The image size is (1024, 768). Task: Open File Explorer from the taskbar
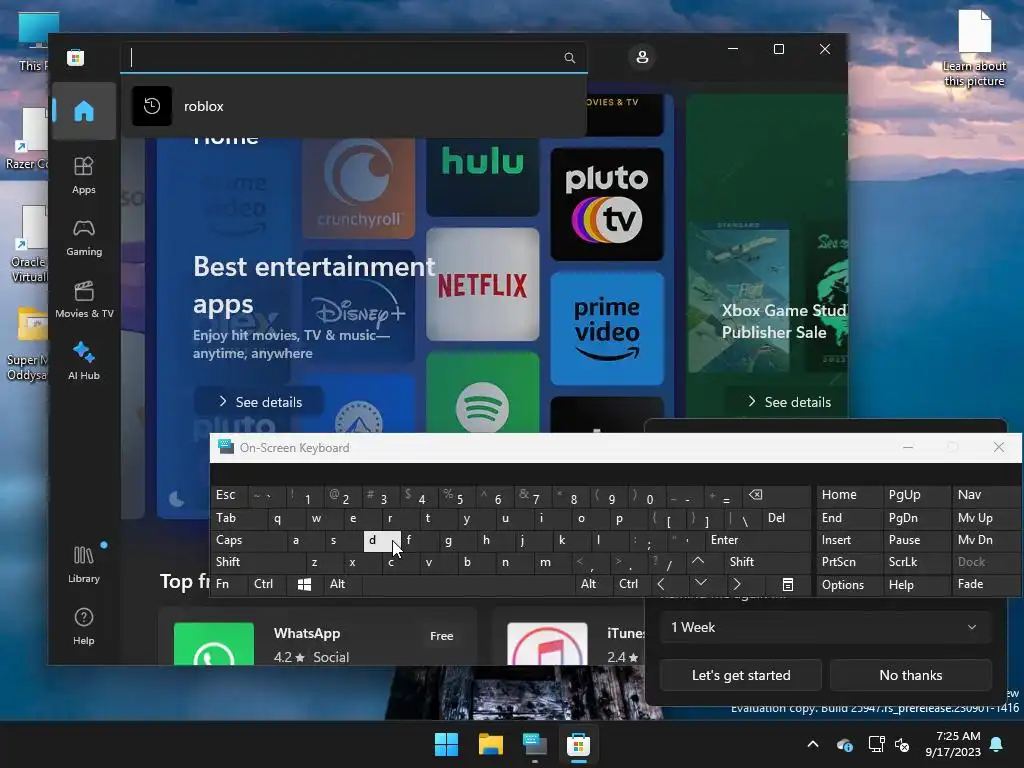pyautogui.click(x=490, y=744)
